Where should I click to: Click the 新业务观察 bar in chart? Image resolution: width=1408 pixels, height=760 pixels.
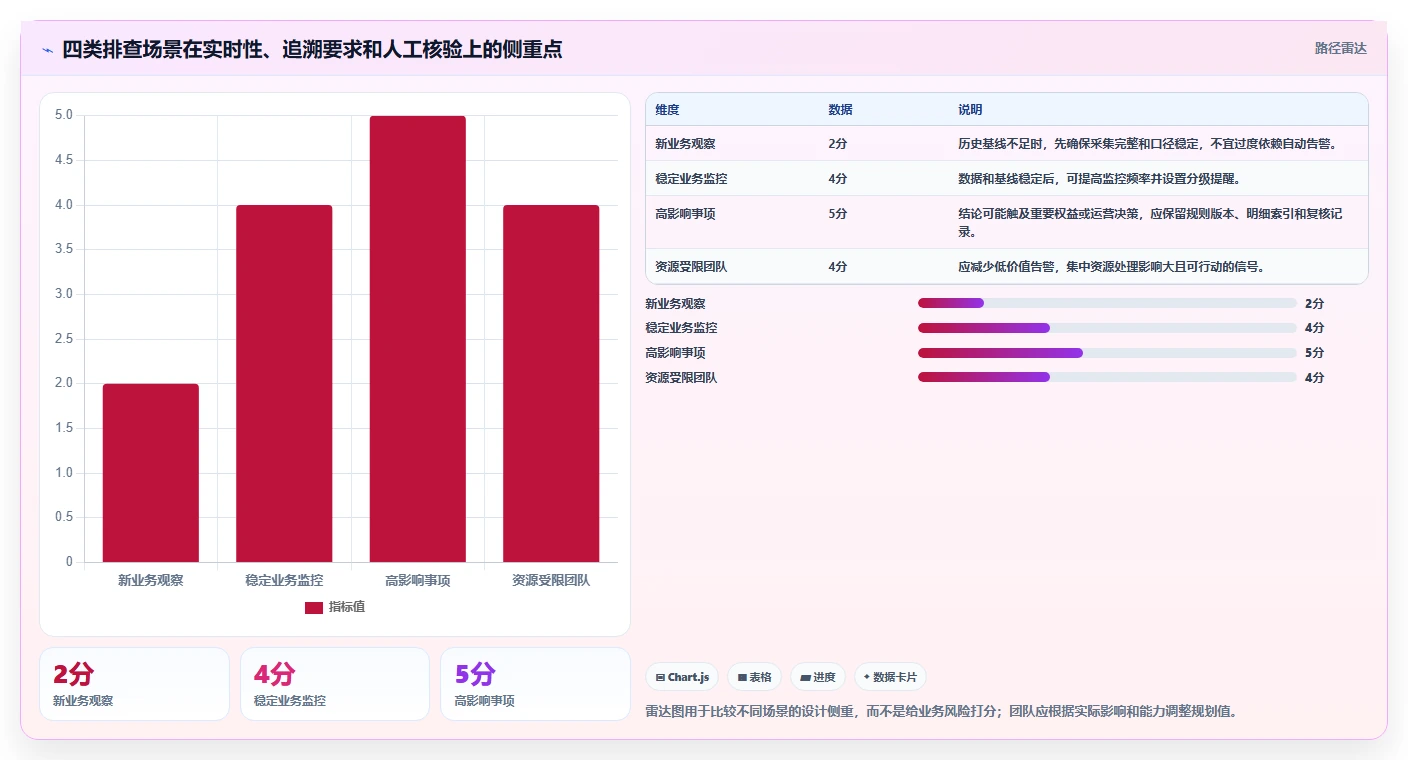pos(151,473)
